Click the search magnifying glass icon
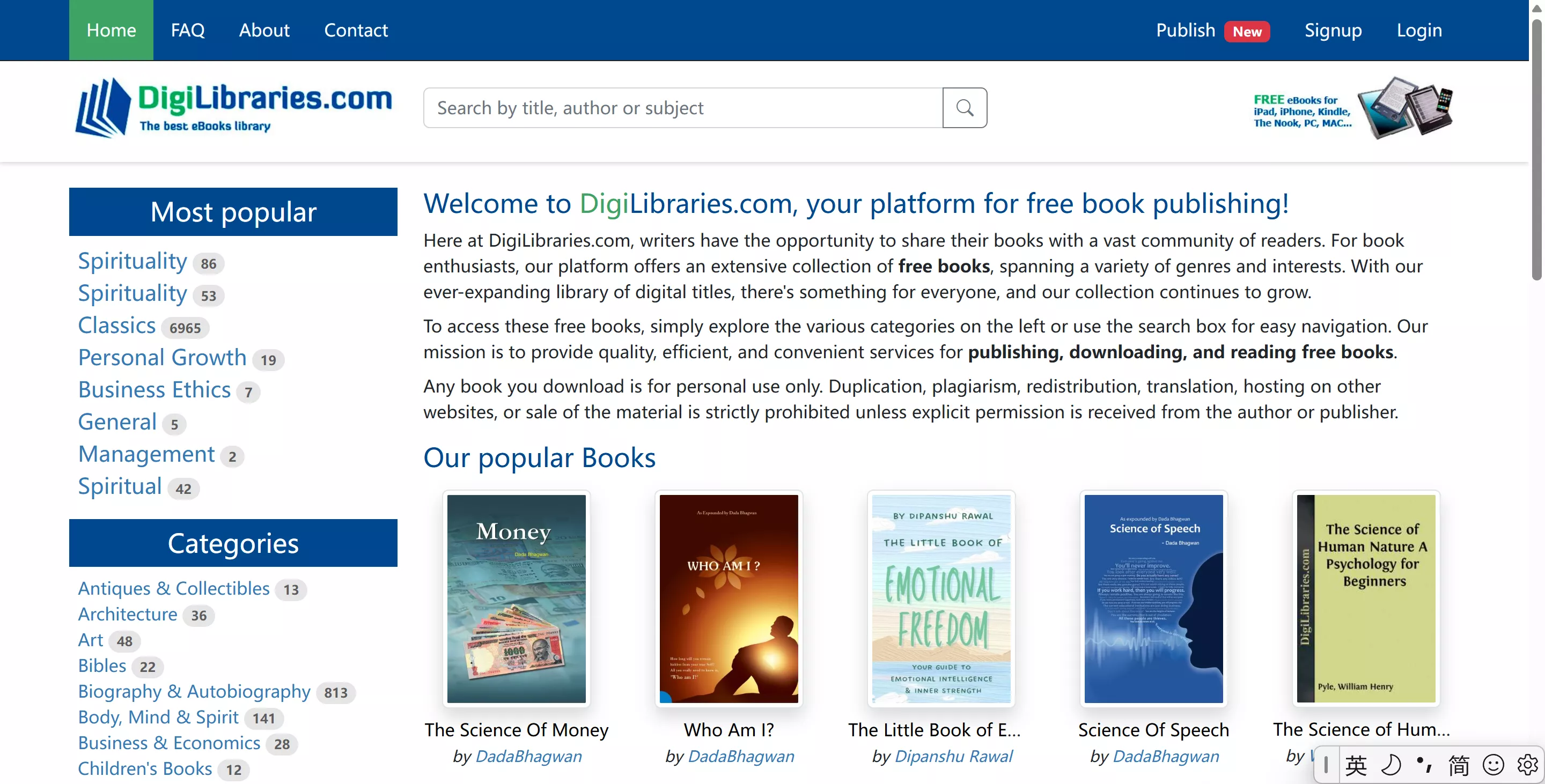1545x784 pixels. click(965, 107)
